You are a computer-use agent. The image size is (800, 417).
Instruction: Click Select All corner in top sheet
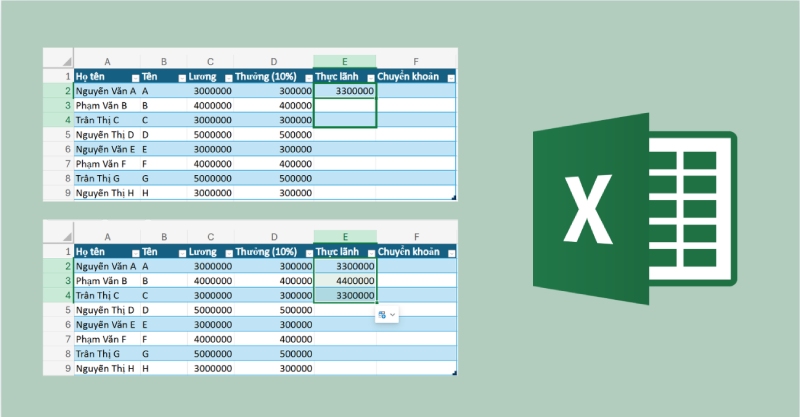point(67,62)
